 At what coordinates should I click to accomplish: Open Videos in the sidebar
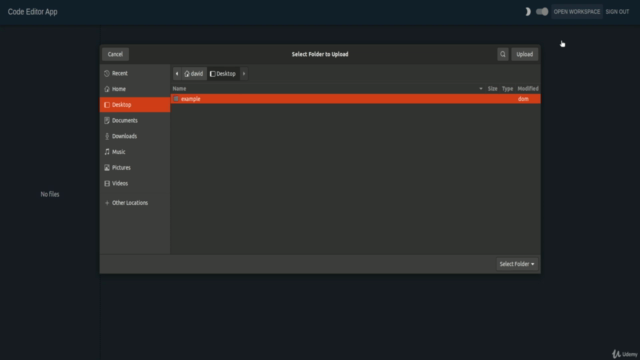tap(135, 184)
